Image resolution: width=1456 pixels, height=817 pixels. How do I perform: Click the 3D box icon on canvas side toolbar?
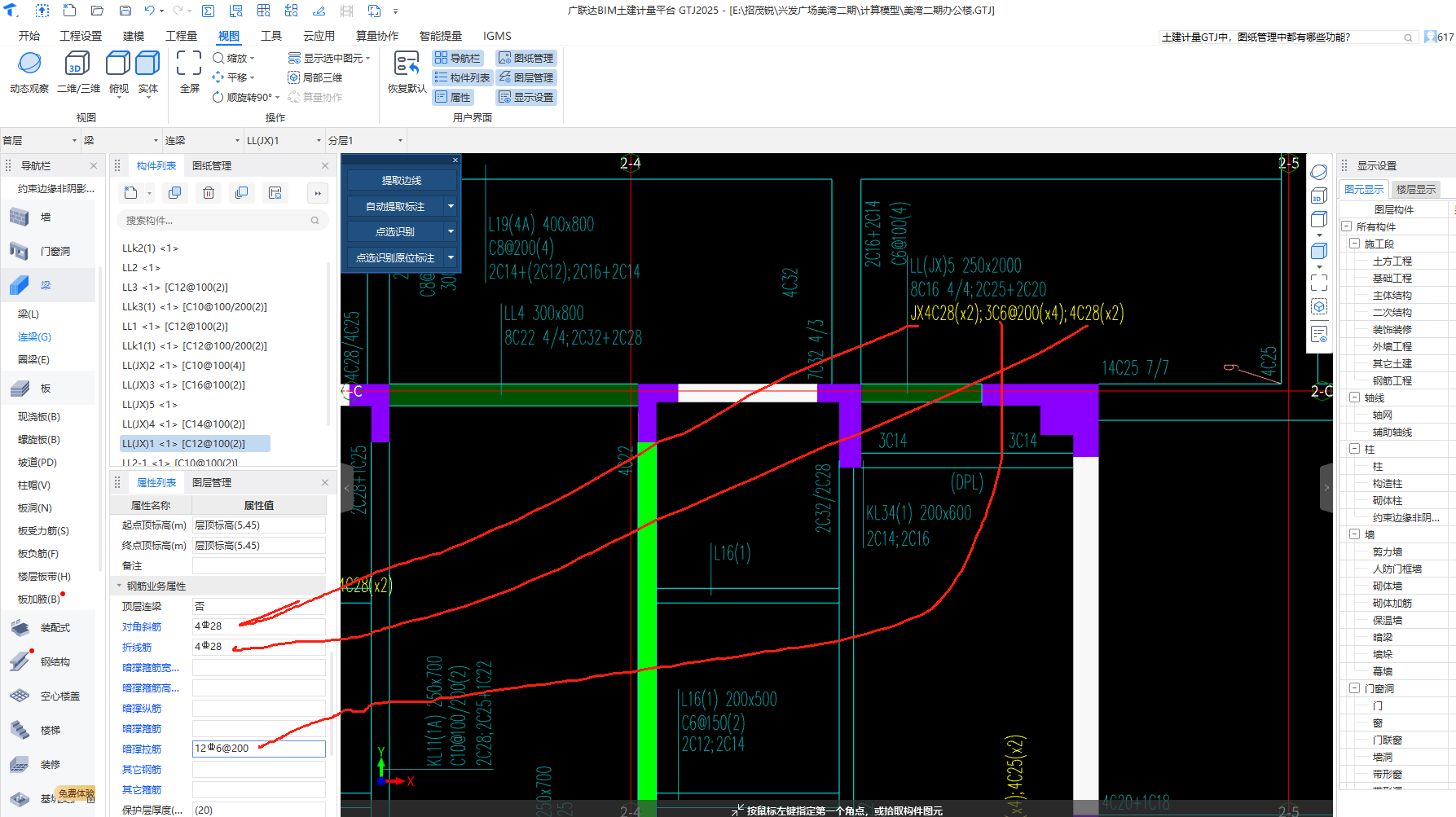click(1319, 196)
